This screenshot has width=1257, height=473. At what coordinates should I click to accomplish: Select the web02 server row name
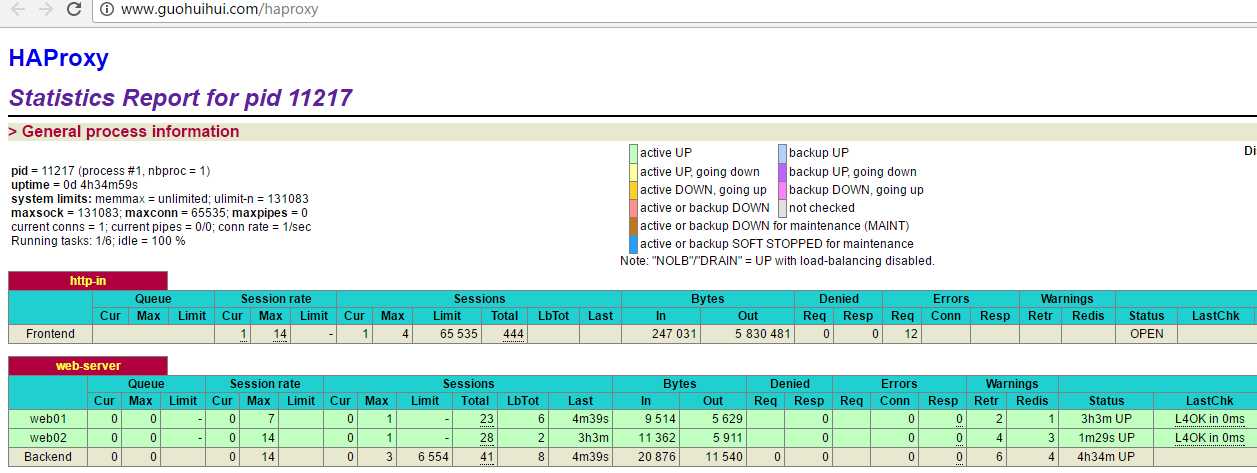tap(48, 438)
